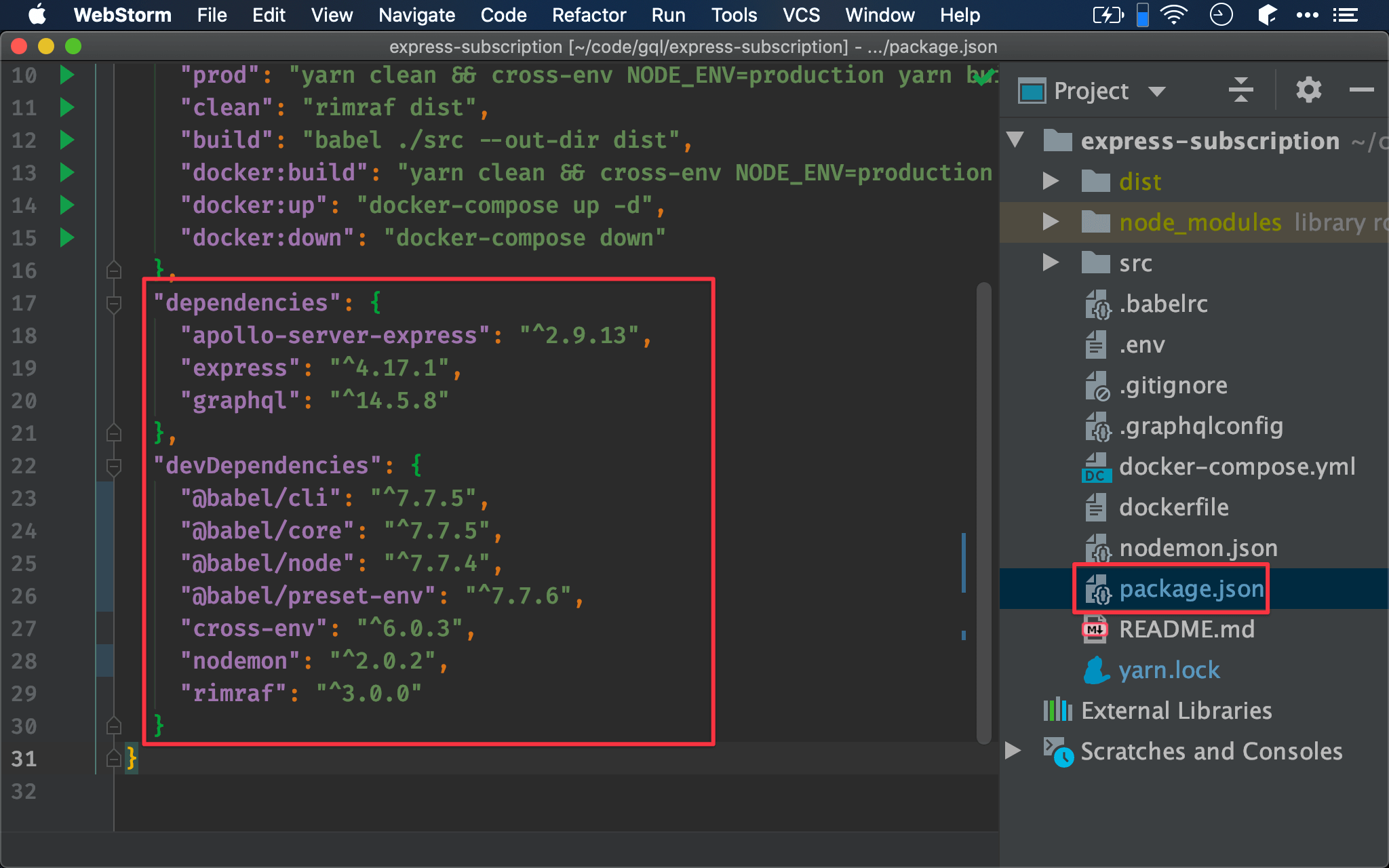The height and width of the screenshot is (868, 1389).
Task: Open the battery status menu
Action: coord(1108,14)
